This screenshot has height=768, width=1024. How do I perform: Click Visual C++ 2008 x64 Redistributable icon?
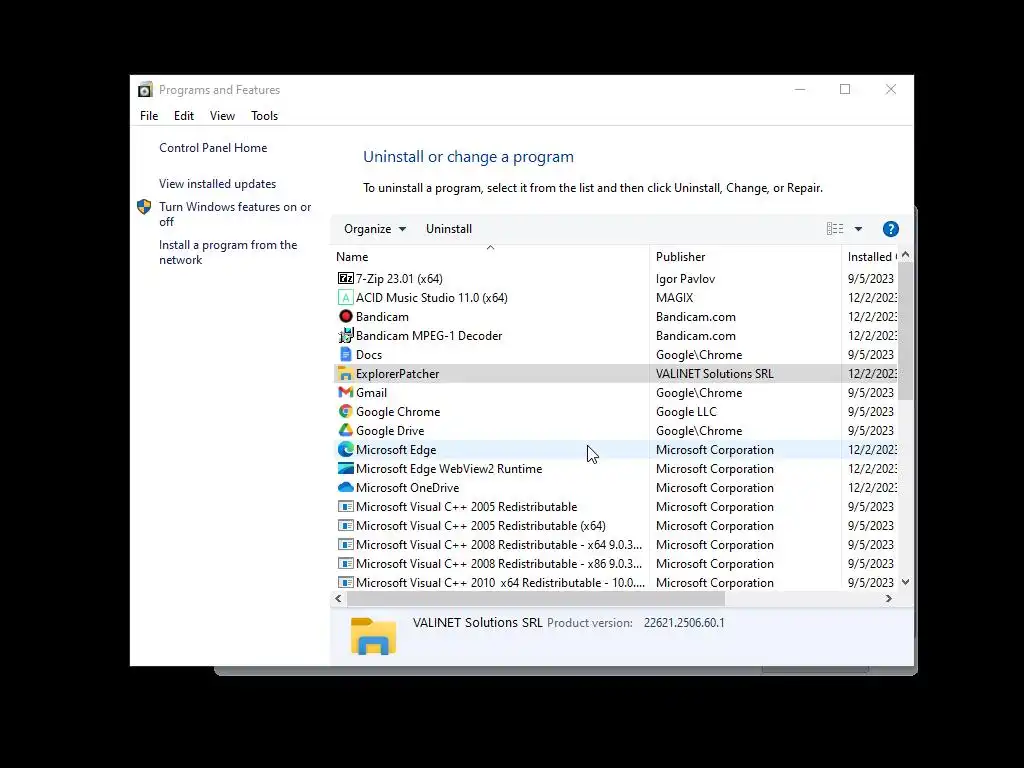click(x=345, y=544)
